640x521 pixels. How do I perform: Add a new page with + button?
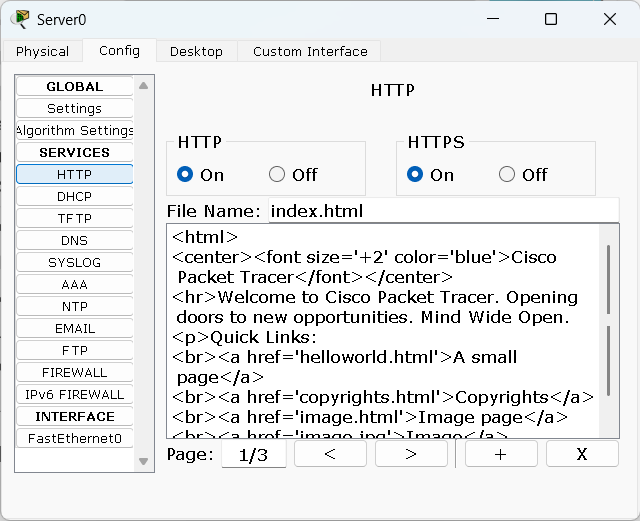[x=501, y=454]
